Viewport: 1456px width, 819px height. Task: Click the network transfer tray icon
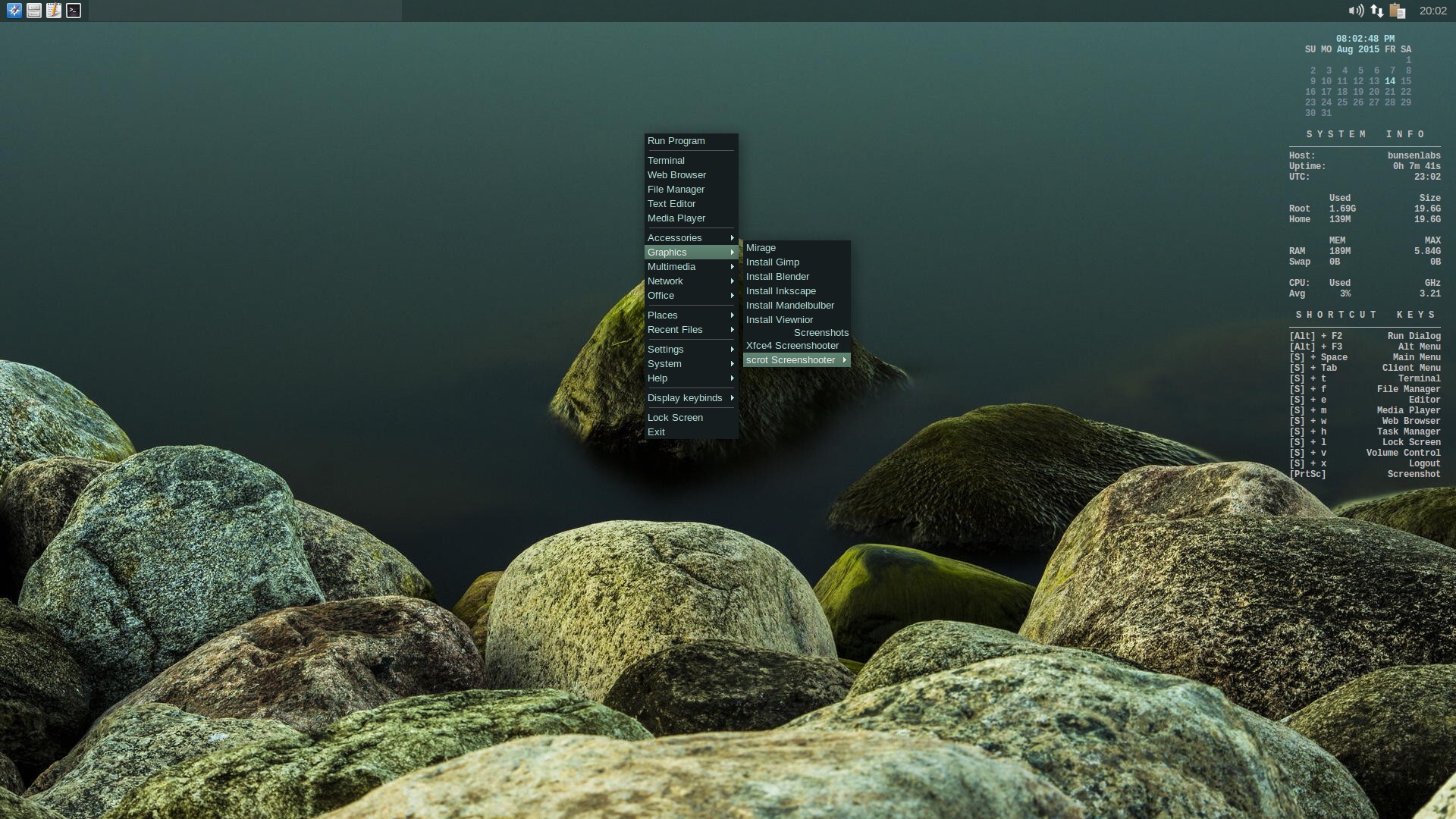click(x=1376, y=11)
